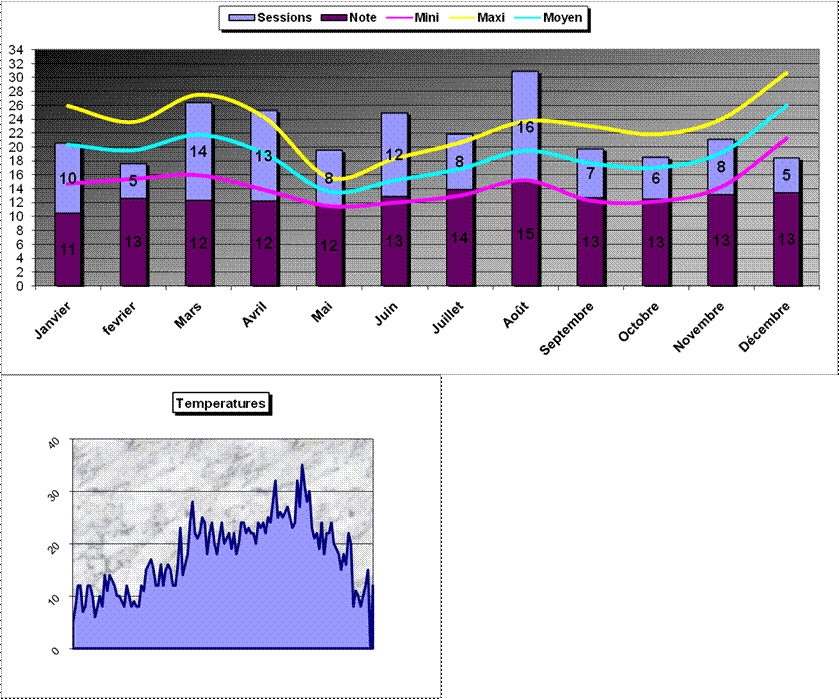This screenshot has width=839, height=699.
Task: Click the Note legend color swatch
Action: tap(333, 18)
